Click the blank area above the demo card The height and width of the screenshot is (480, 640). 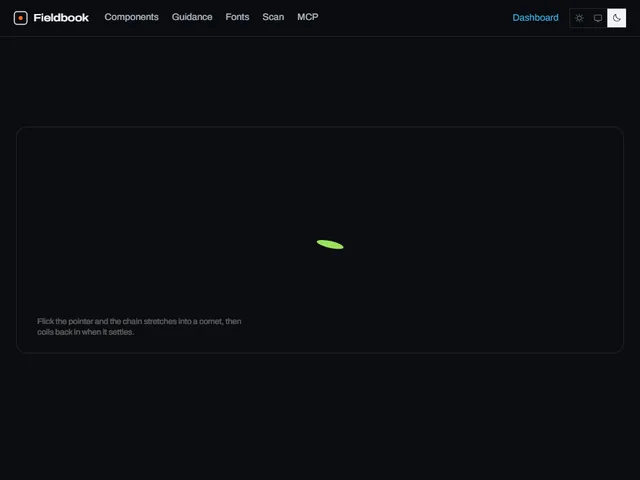320,82
